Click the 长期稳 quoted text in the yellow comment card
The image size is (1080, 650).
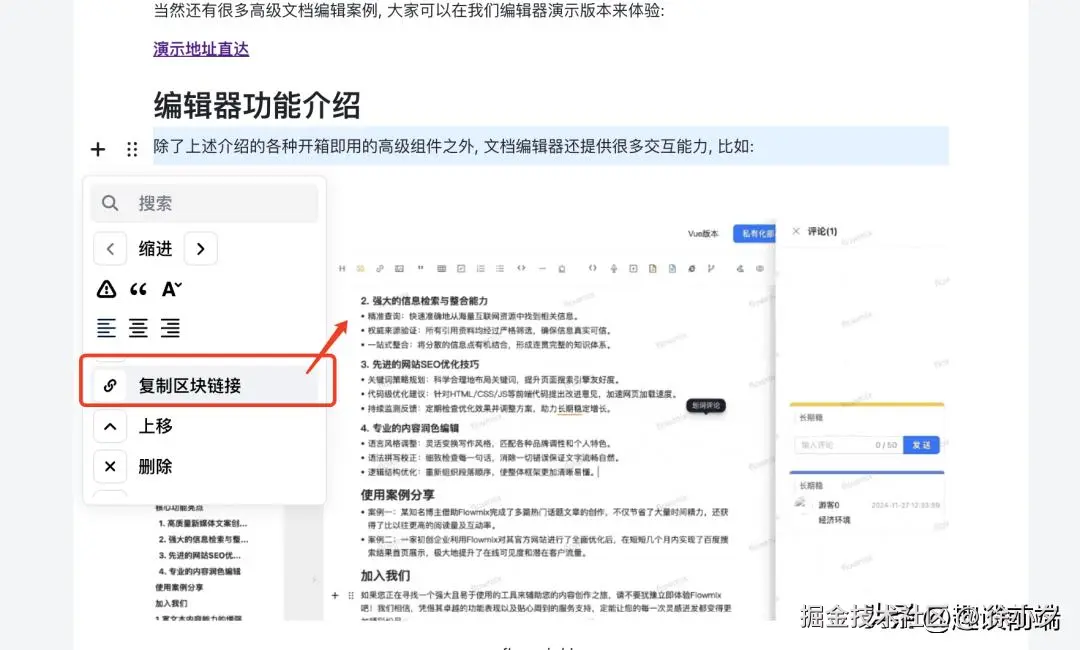pyautogui.click(x=811, y=417)
